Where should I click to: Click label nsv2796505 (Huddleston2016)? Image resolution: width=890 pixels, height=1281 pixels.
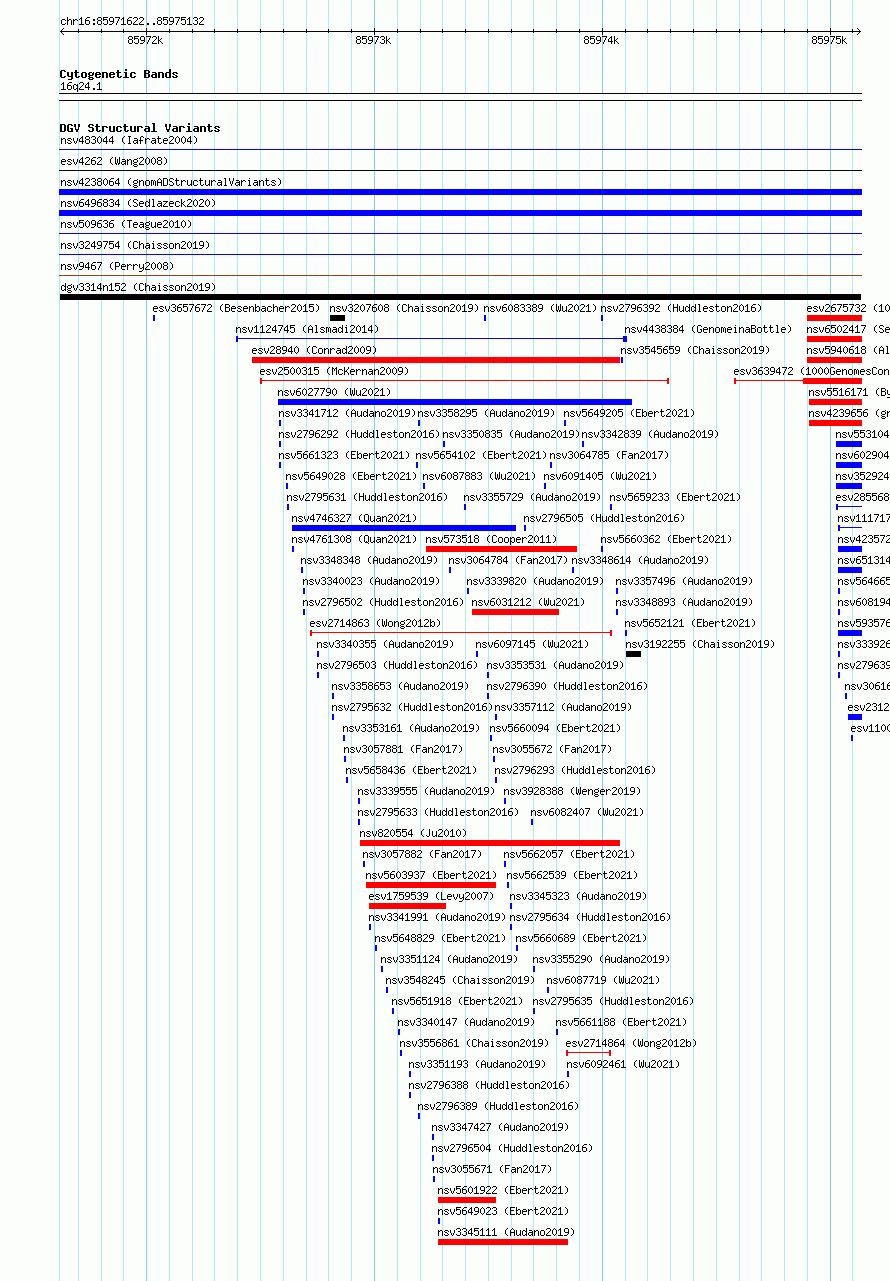(605, 518)
